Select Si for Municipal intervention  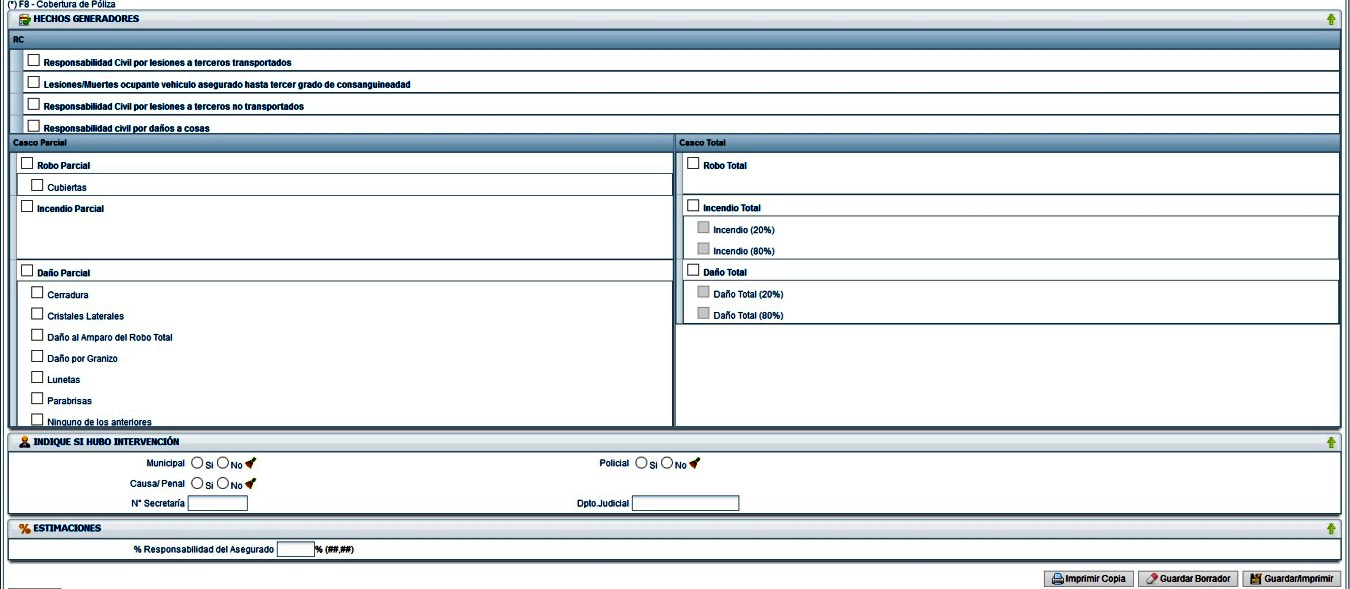tap(197, 463)
